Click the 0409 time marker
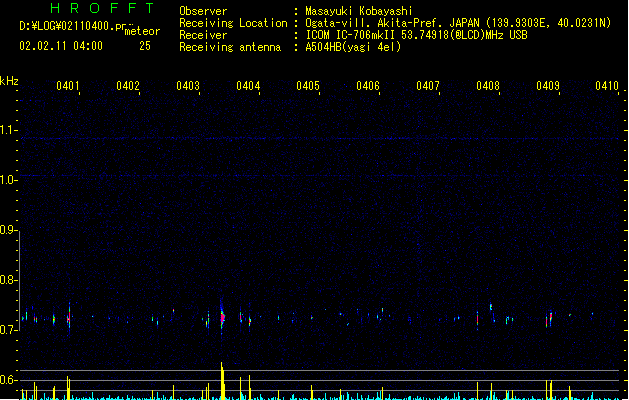The image size is (629, 400). click(548, 86)
